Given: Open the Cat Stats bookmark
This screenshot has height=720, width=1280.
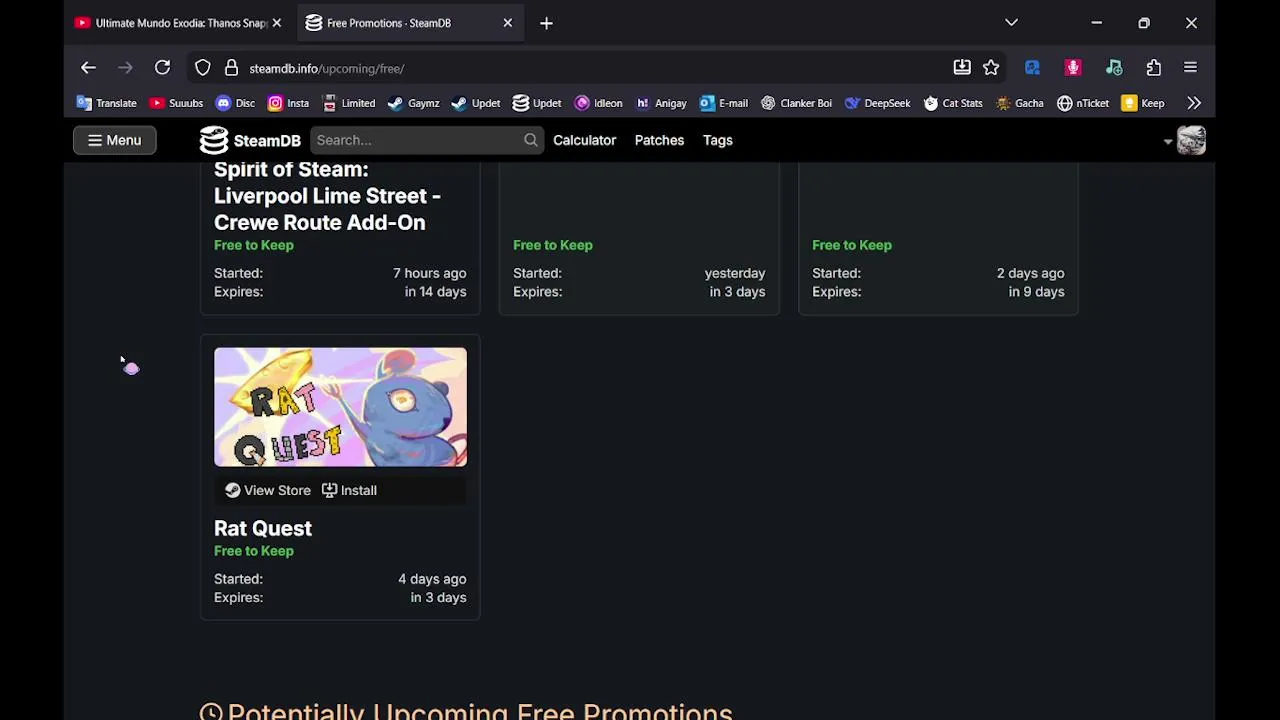Looking at the screenshot, I should click(953, 103).
